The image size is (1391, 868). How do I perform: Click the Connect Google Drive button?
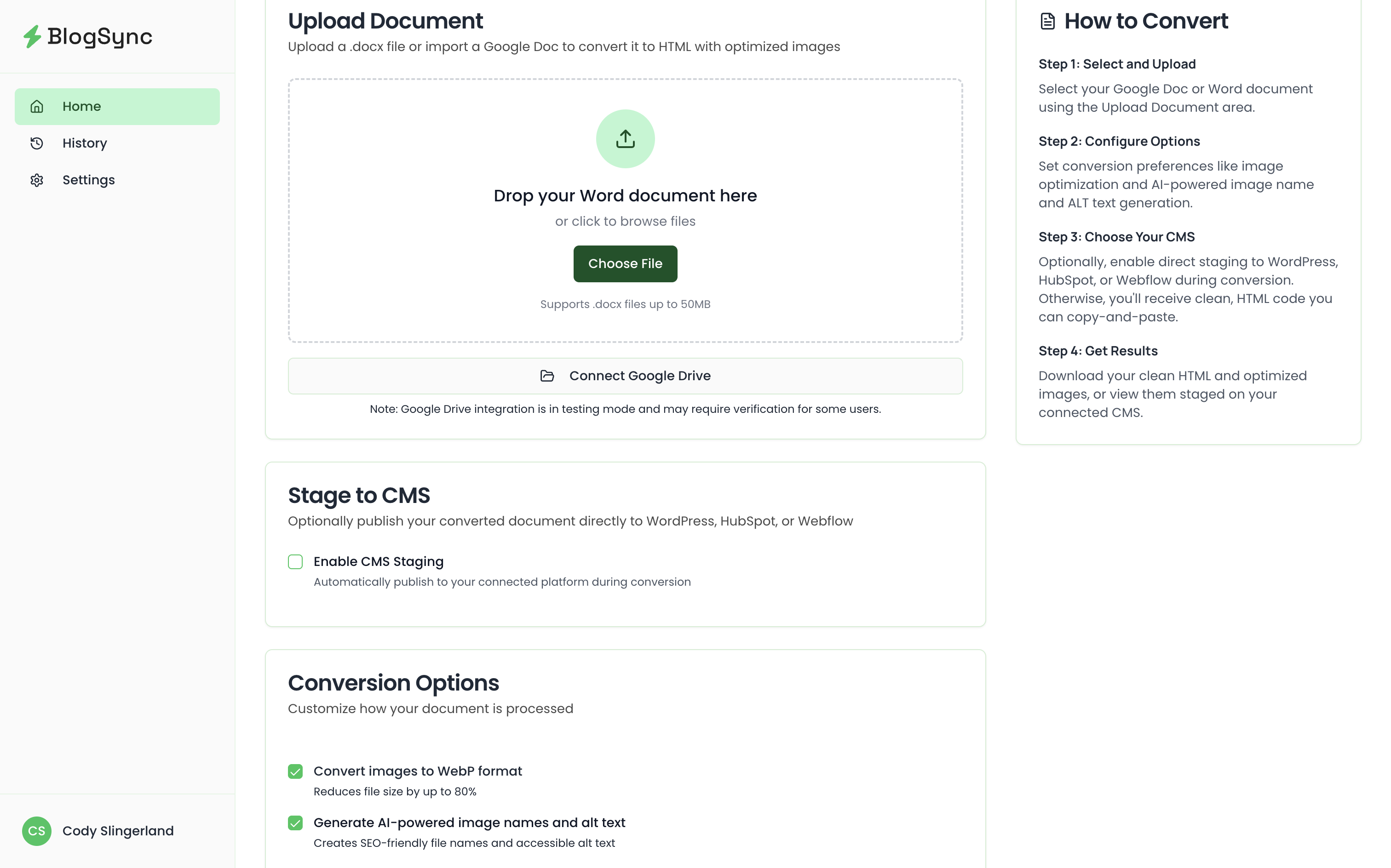tap(625, 376)
